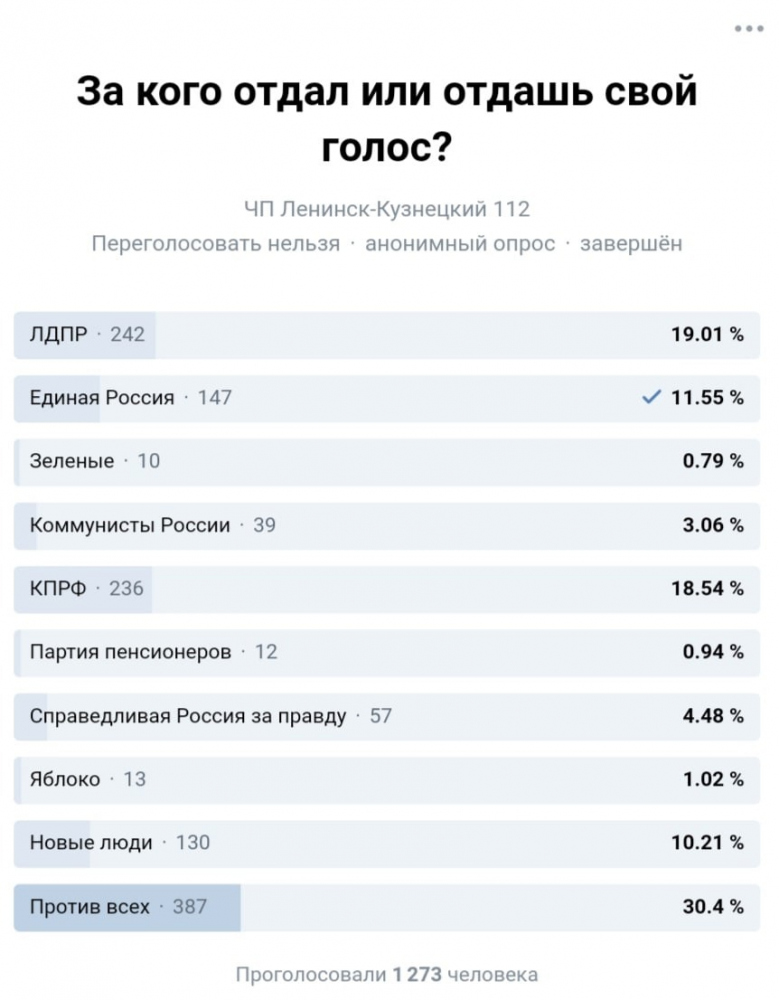Open the ЧП Ленинск-Кузнецкий 112 community link

(x=387, y=209)
